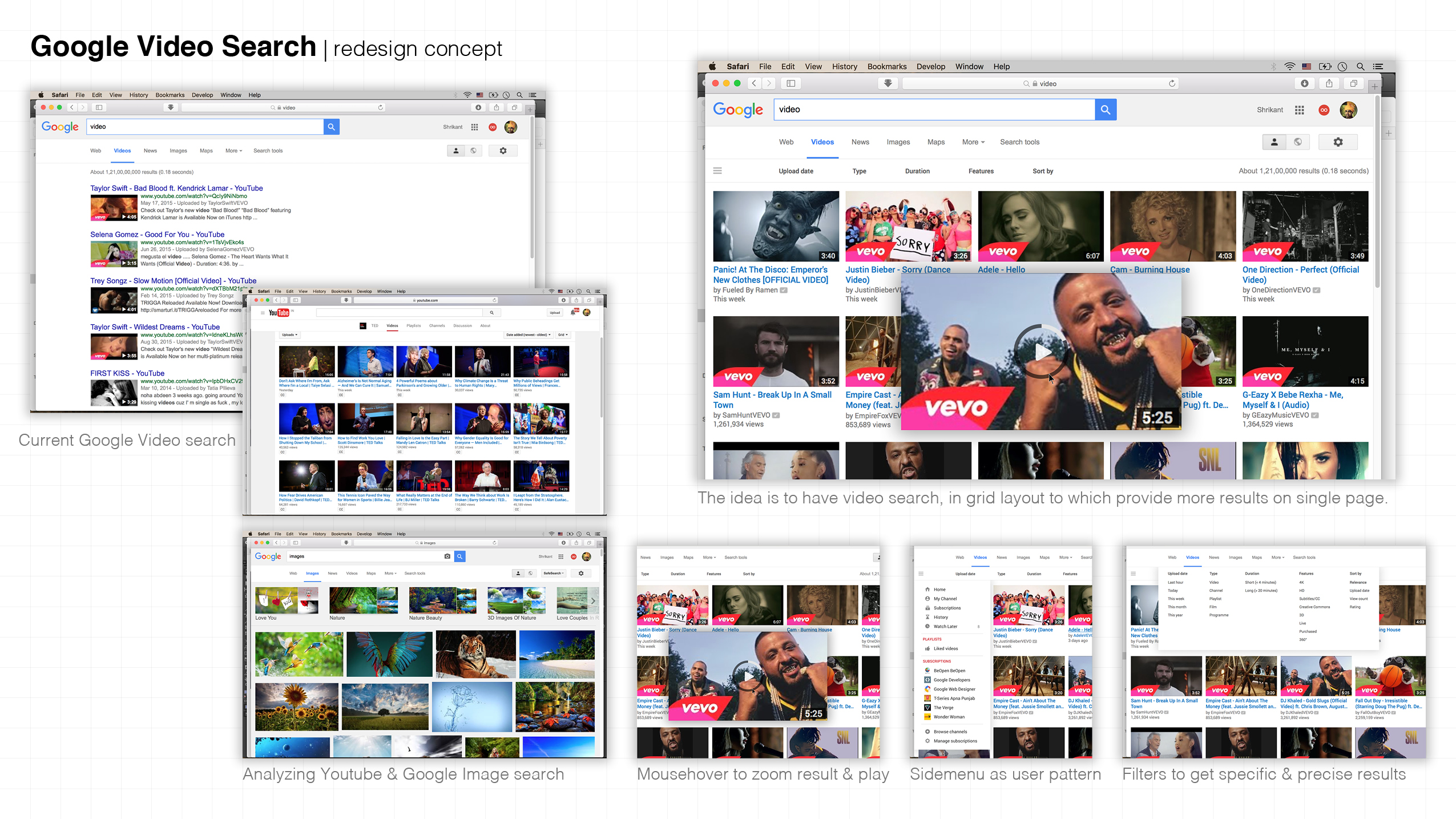The image size is (1456, 819).
Task: Select the This week filter option in the Filters mockup
Action: pos(1176,599)
